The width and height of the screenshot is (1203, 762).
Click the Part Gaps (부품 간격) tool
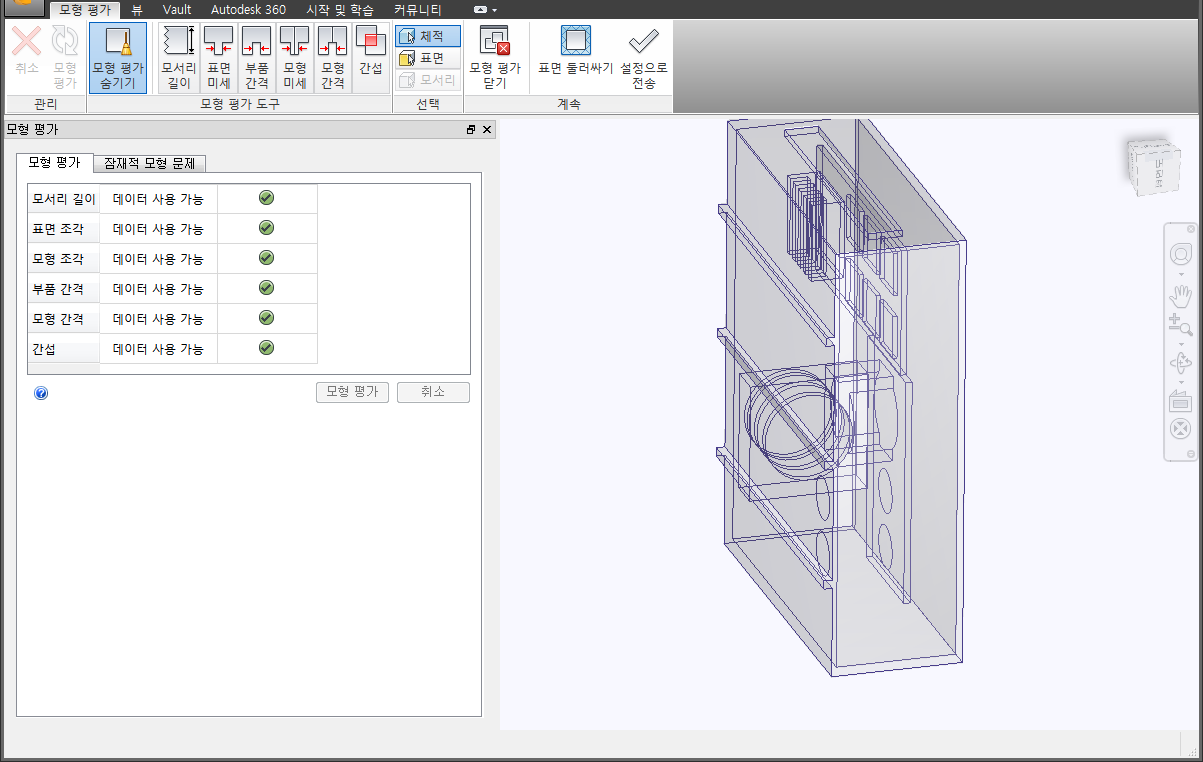pos(257,57)
